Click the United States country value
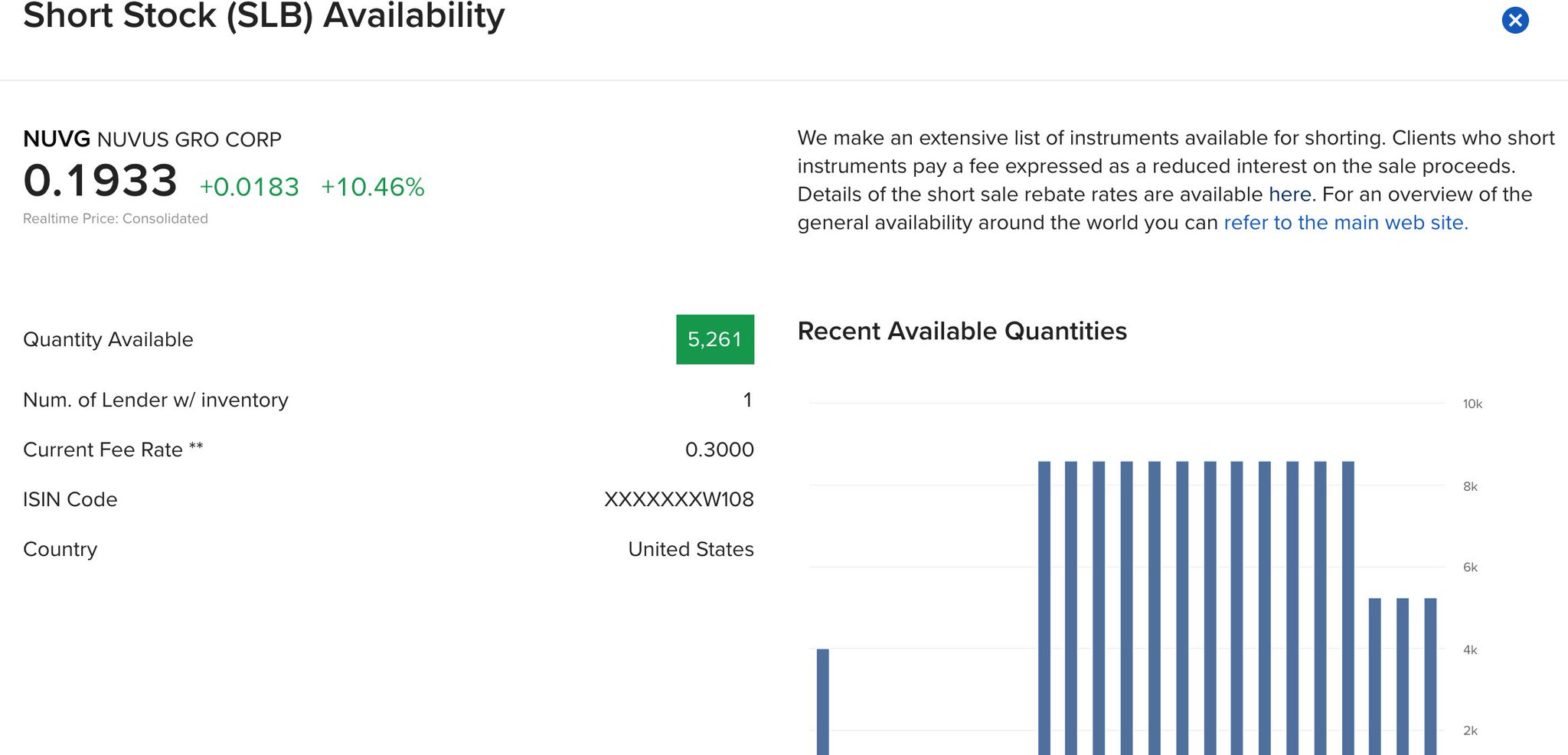The image size is (1568, 755). point(691,549)
